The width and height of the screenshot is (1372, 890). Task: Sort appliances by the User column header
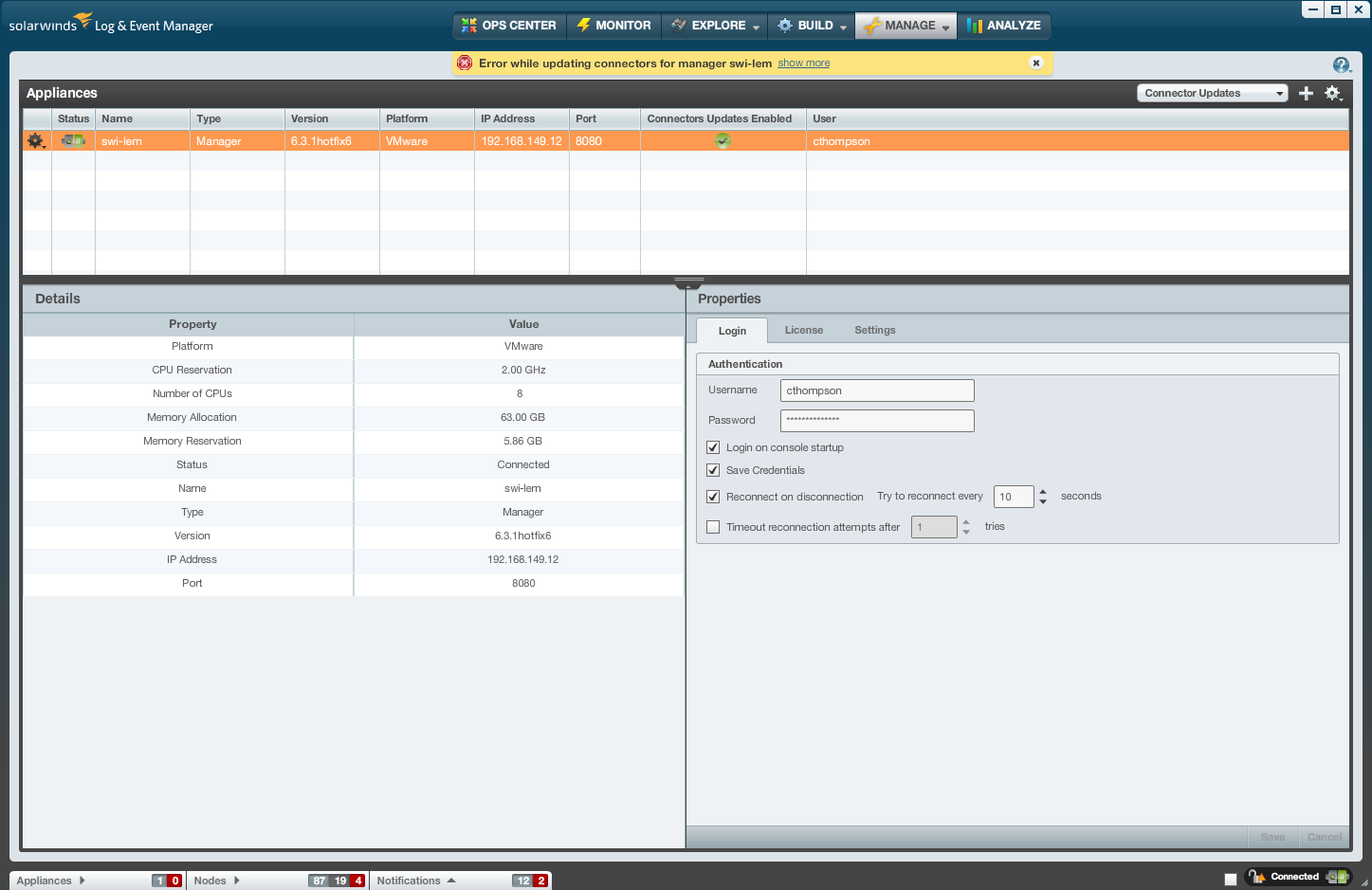click(x=1078, y=118)
